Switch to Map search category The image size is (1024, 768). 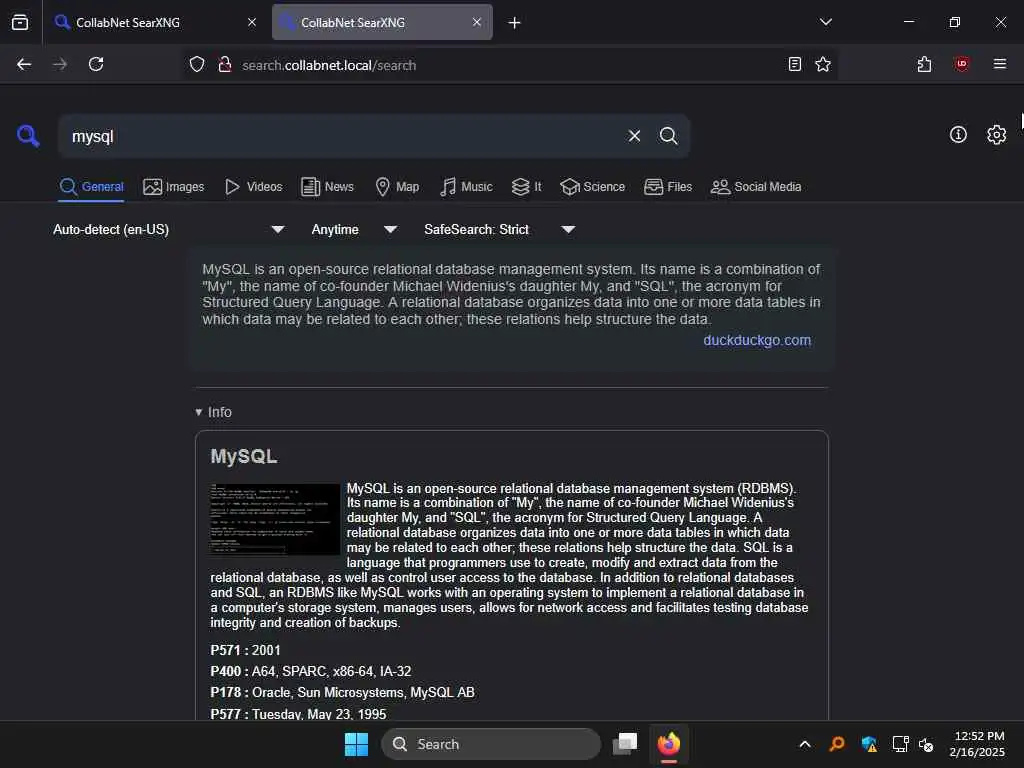click(x=397, y=187)
